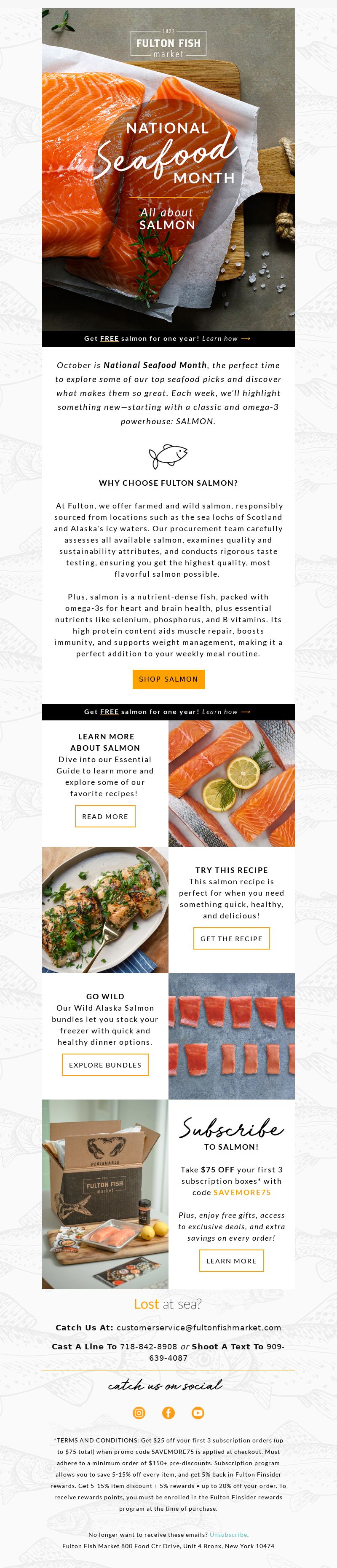Image resolution: width=337 pixels, height=1568 pixels.
Task: Click the Shop Salmon button
Action: [168, 679]
